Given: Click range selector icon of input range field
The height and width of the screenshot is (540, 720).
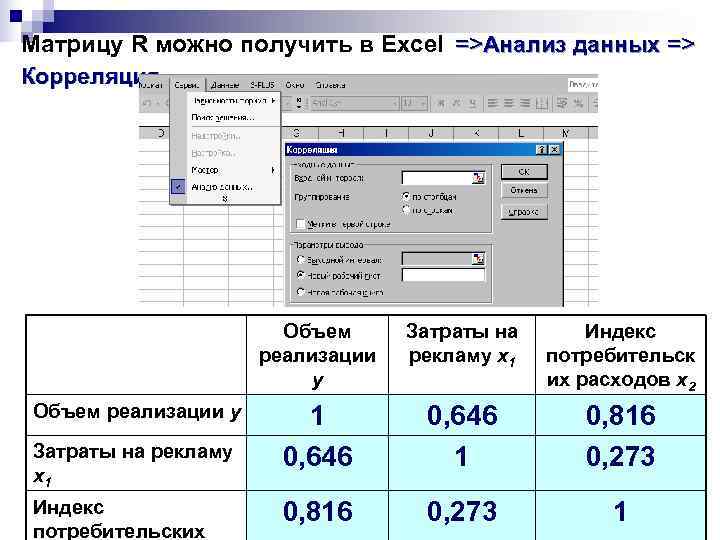Looking at the screenshot, I should pos(478,178).
